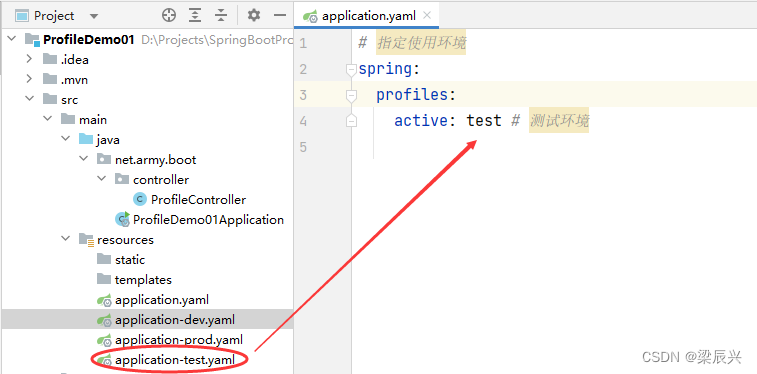
Task: Click the templates folder icon
Action: (x=104, y=279)
